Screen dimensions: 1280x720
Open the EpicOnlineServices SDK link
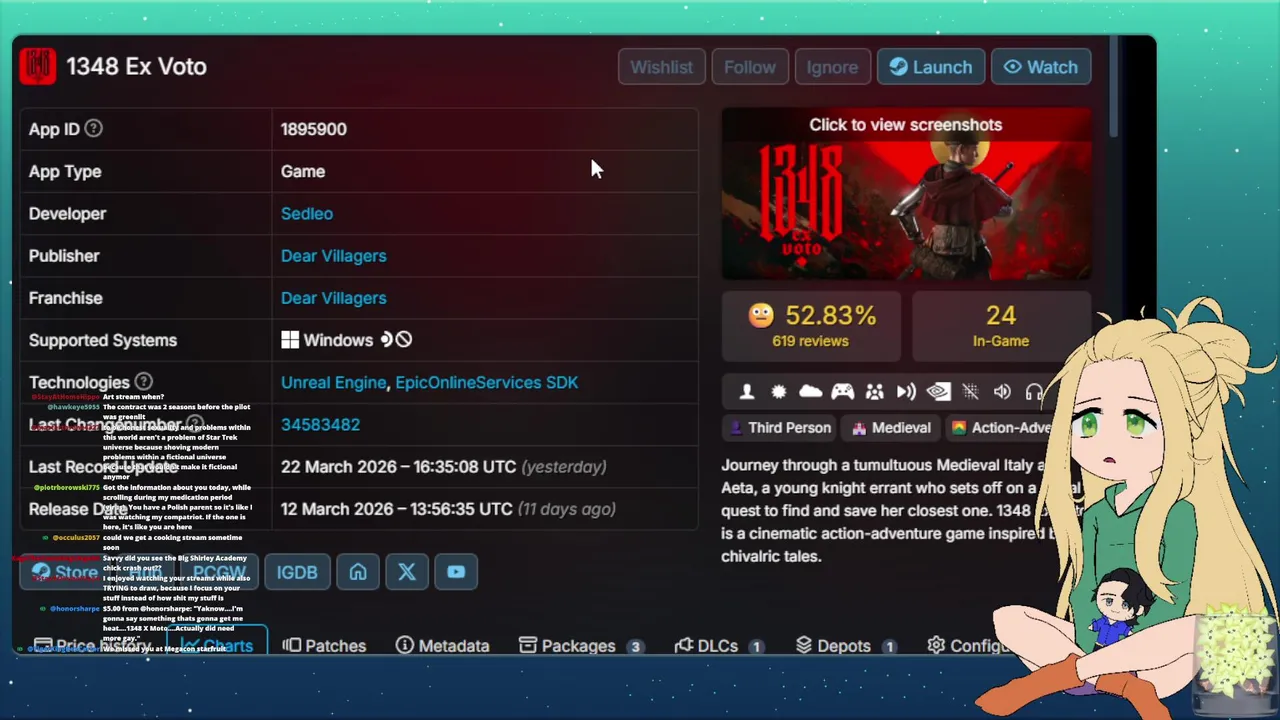tap(487, 382)
